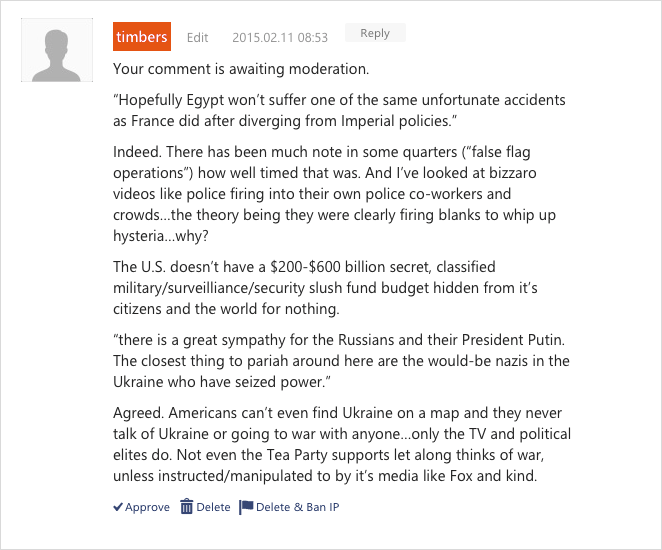Edit this comment via Edit link

198,38
